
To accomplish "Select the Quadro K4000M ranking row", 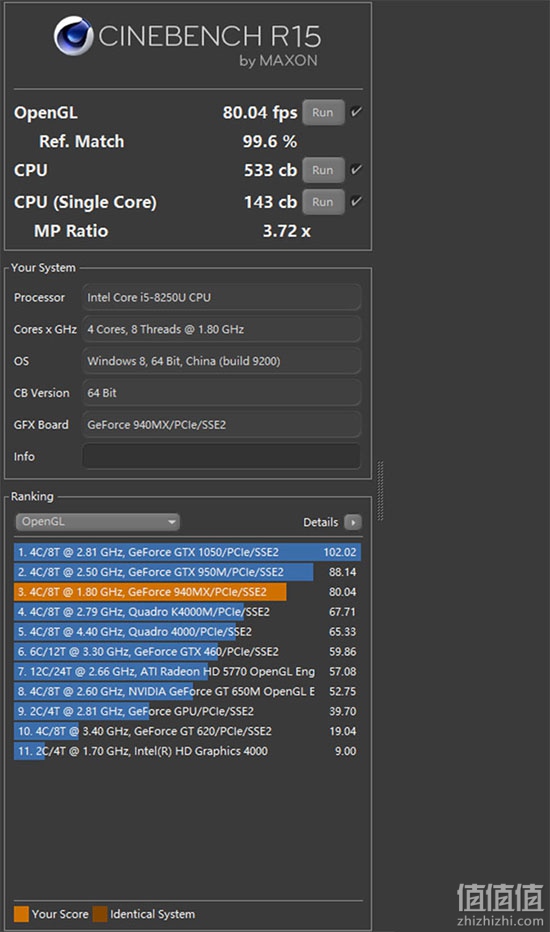I will pos(187,612).
